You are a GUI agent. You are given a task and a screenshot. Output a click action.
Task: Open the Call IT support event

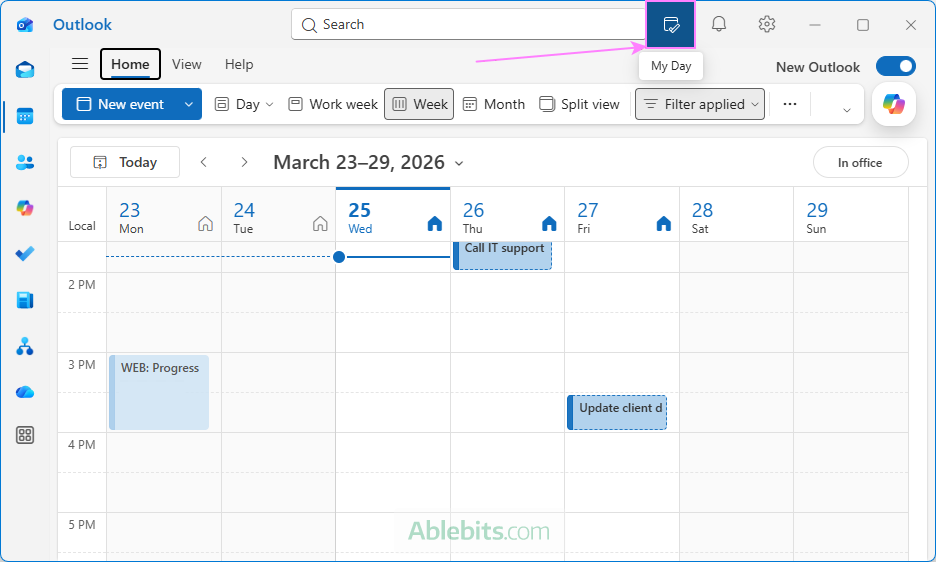pos(503,255)
